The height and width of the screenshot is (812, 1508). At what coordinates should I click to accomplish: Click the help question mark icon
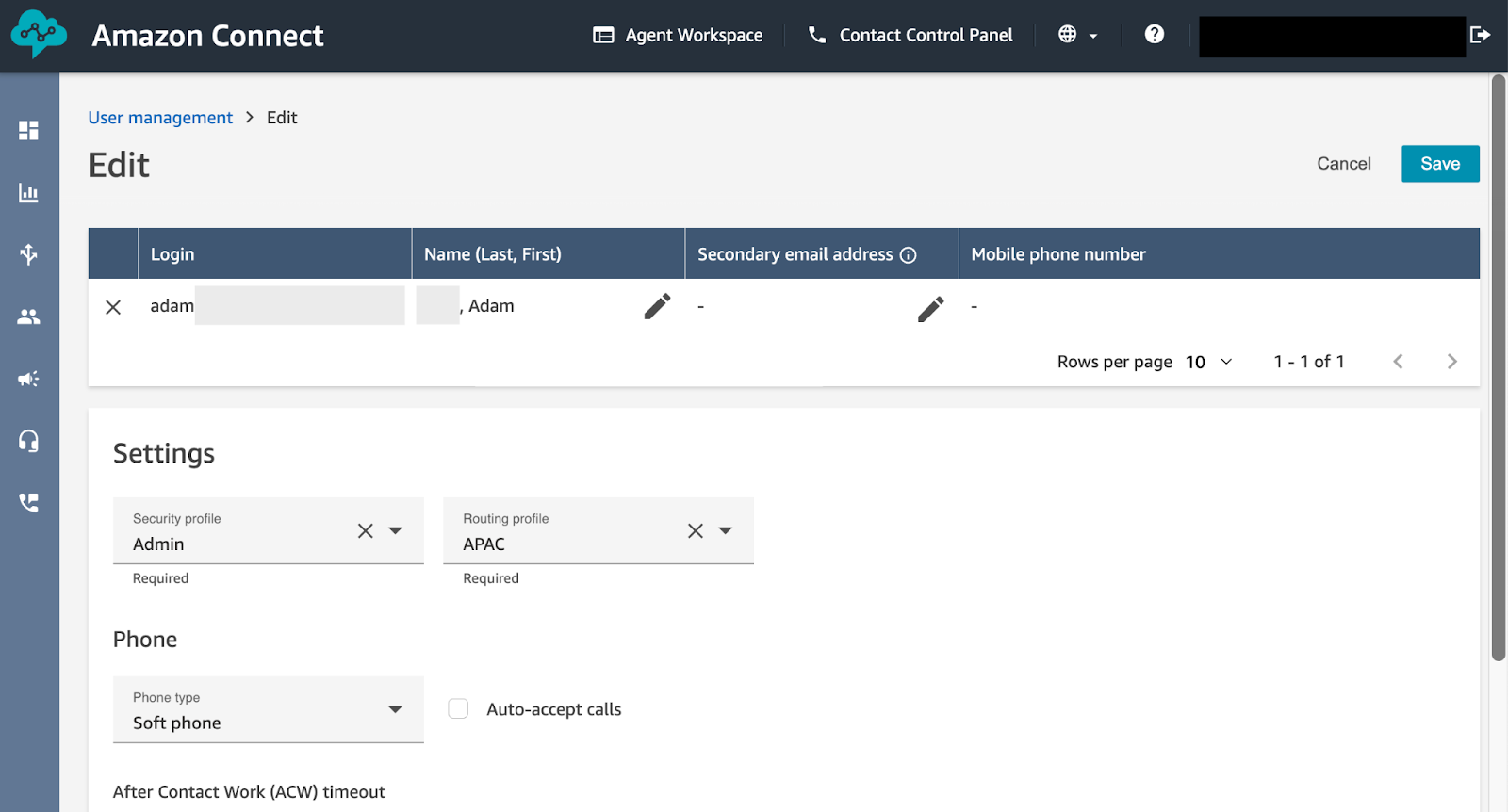pyautogui.click(x=1155, y=34)
